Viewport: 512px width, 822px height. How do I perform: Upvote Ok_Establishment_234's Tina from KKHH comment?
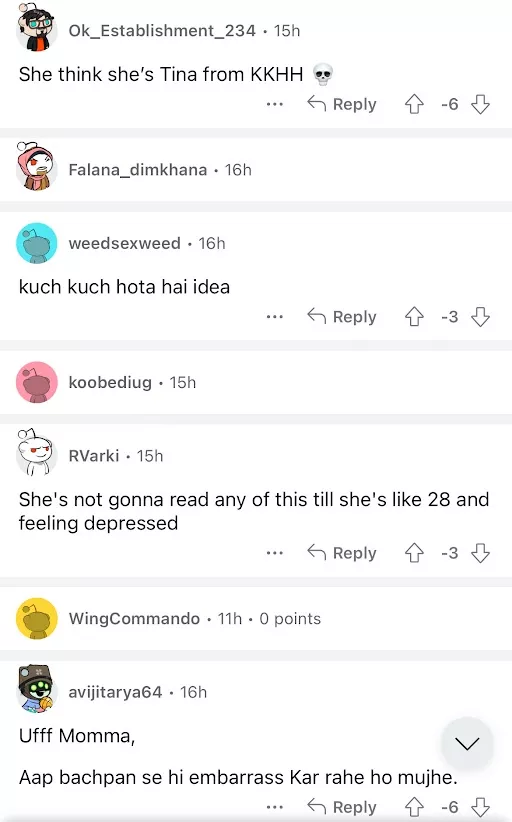coord(414,104)
